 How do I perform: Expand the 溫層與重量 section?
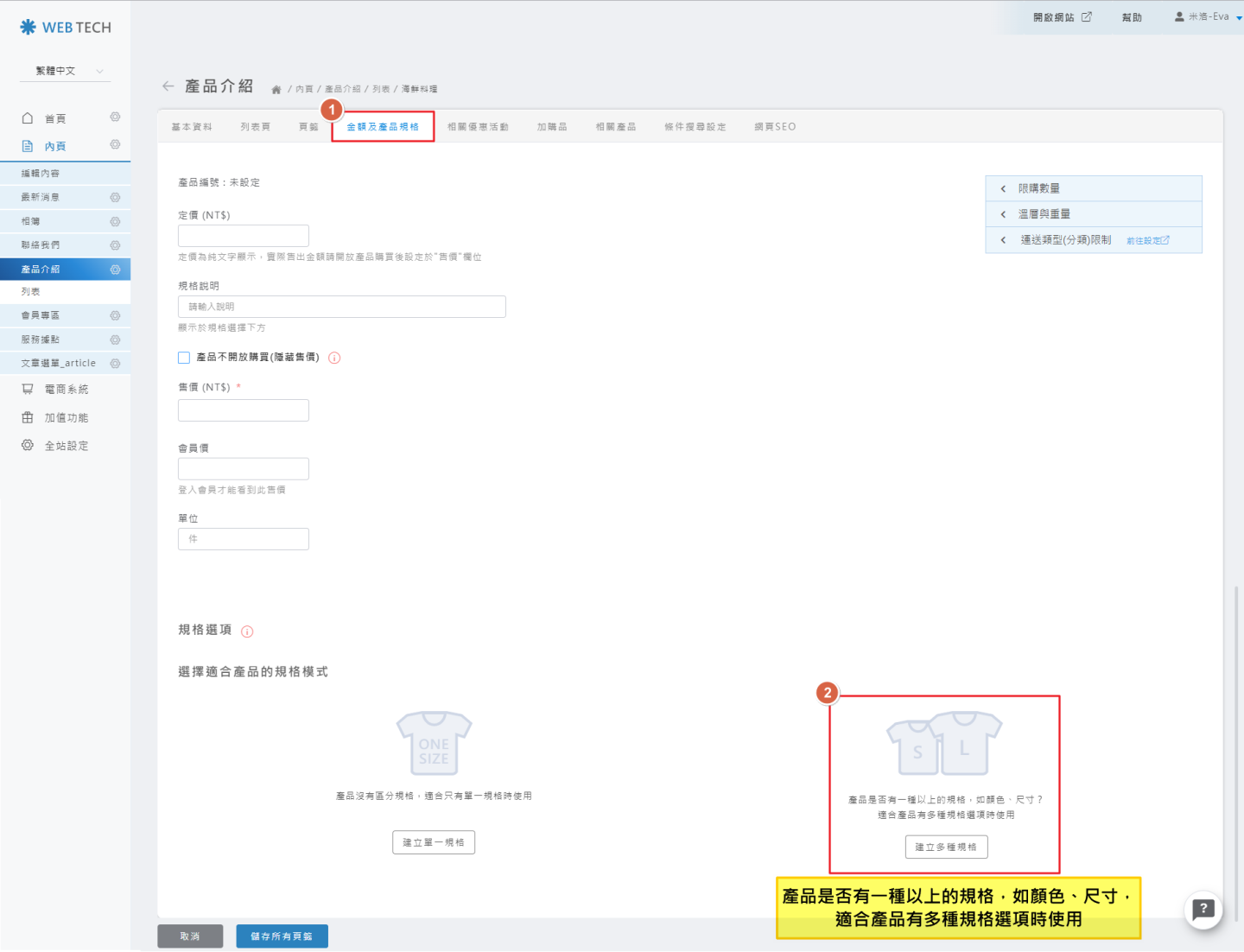(x=1093, y=214)
